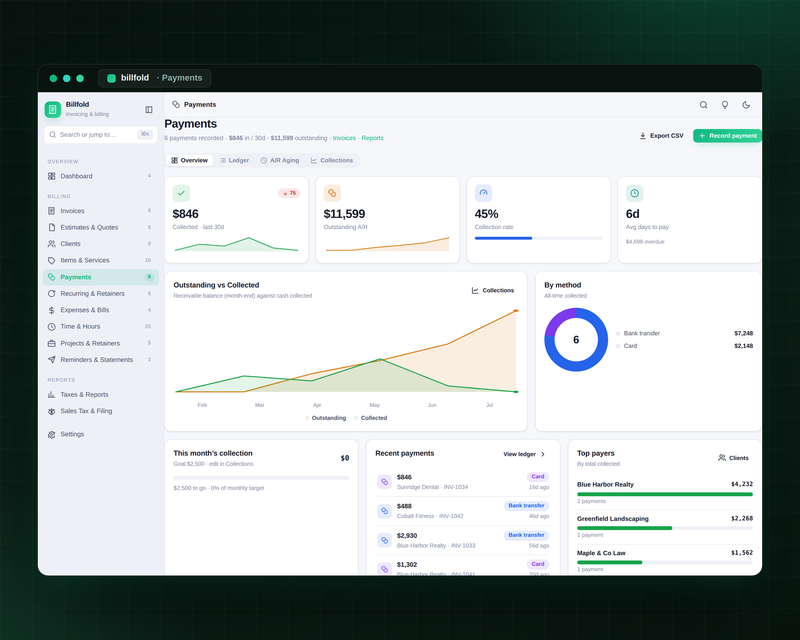Image resolution: width=800 pixels, height=640 pixels.
Task: Click the Recurring refresh icon
Action: coord(52,293)
